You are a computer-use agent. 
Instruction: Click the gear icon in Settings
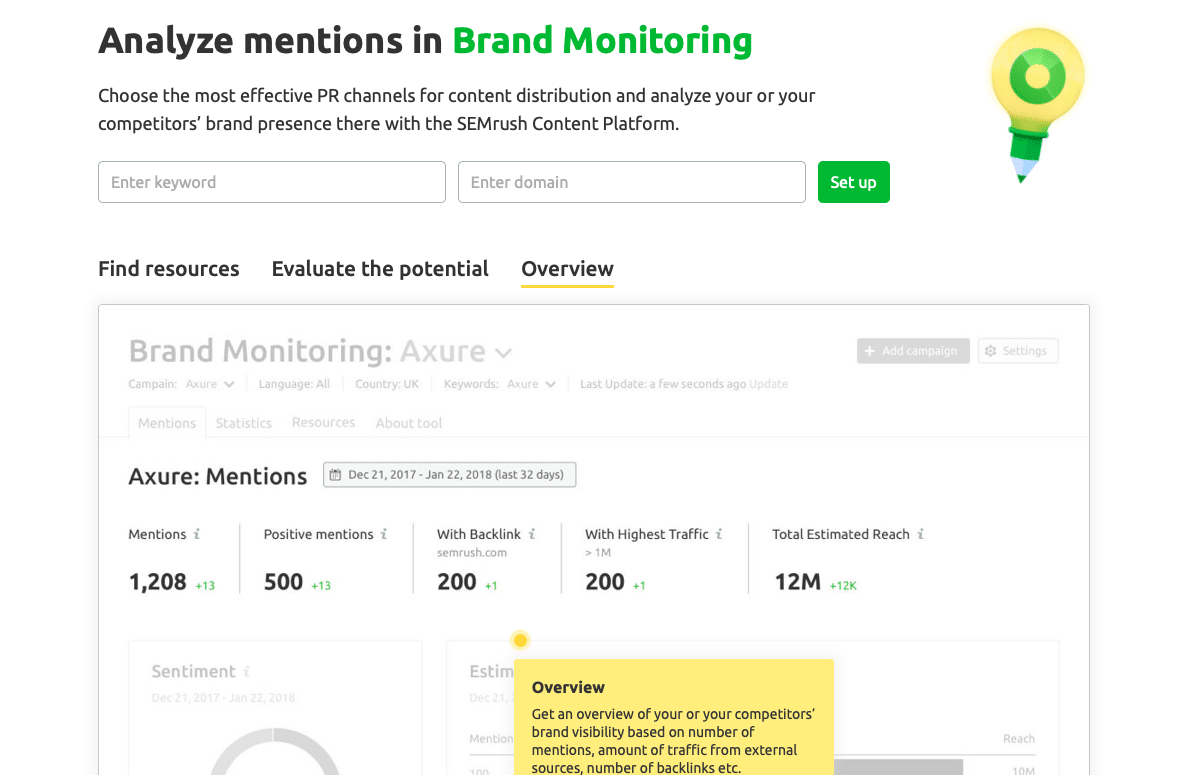990,351
